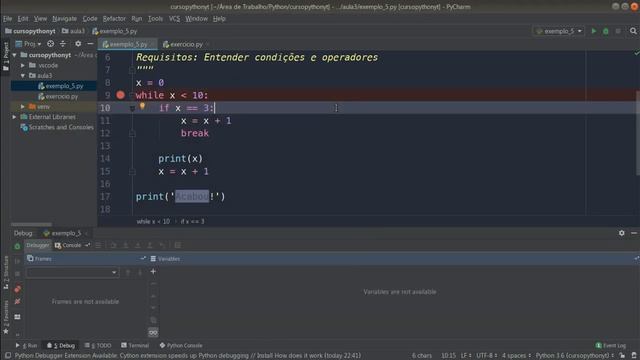Screen dimensions: 640x360
Task: Expand External Libraries node
Action: tap(15, 117)
